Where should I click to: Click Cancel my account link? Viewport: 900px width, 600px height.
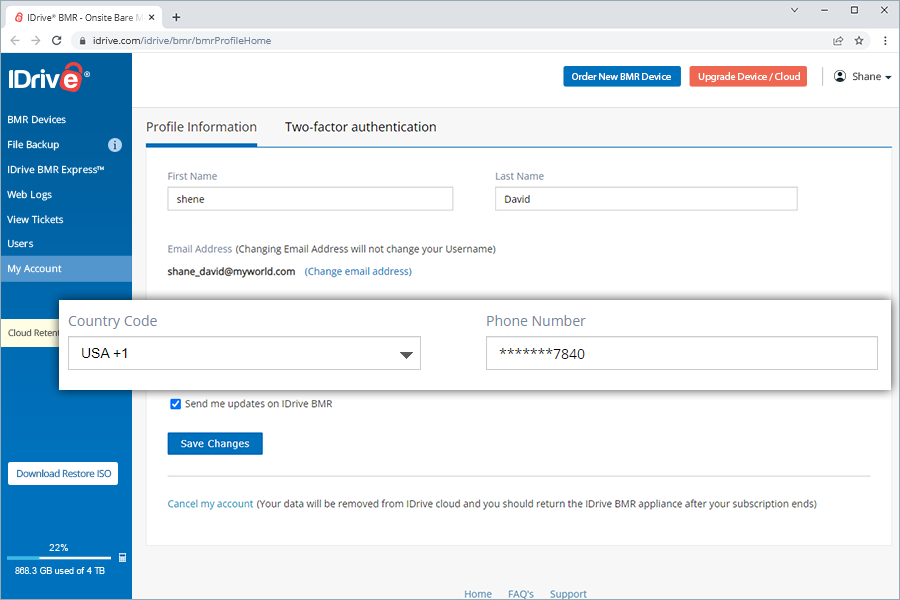click(210, 504)
